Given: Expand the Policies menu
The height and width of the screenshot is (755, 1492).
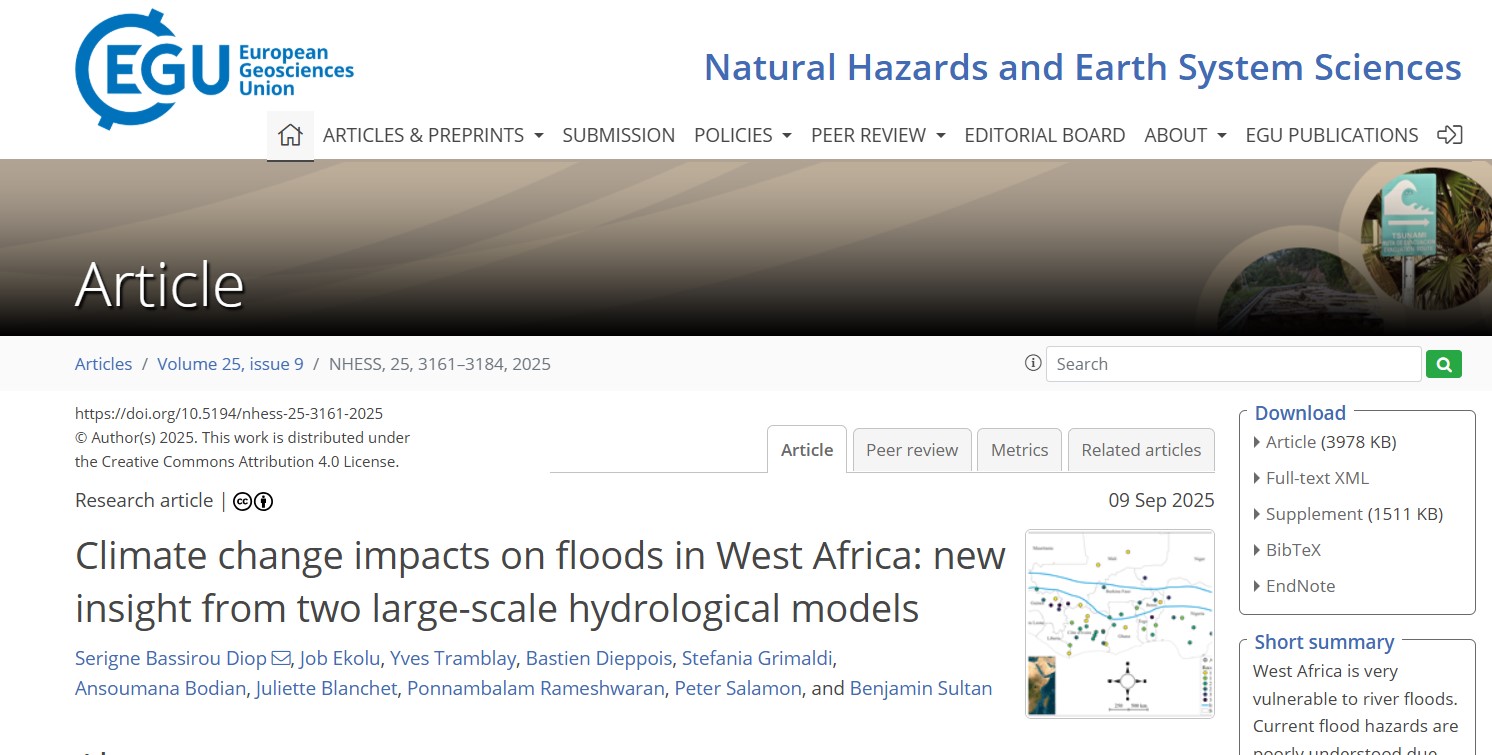Looking at the screenshot, I should [742, 135].
